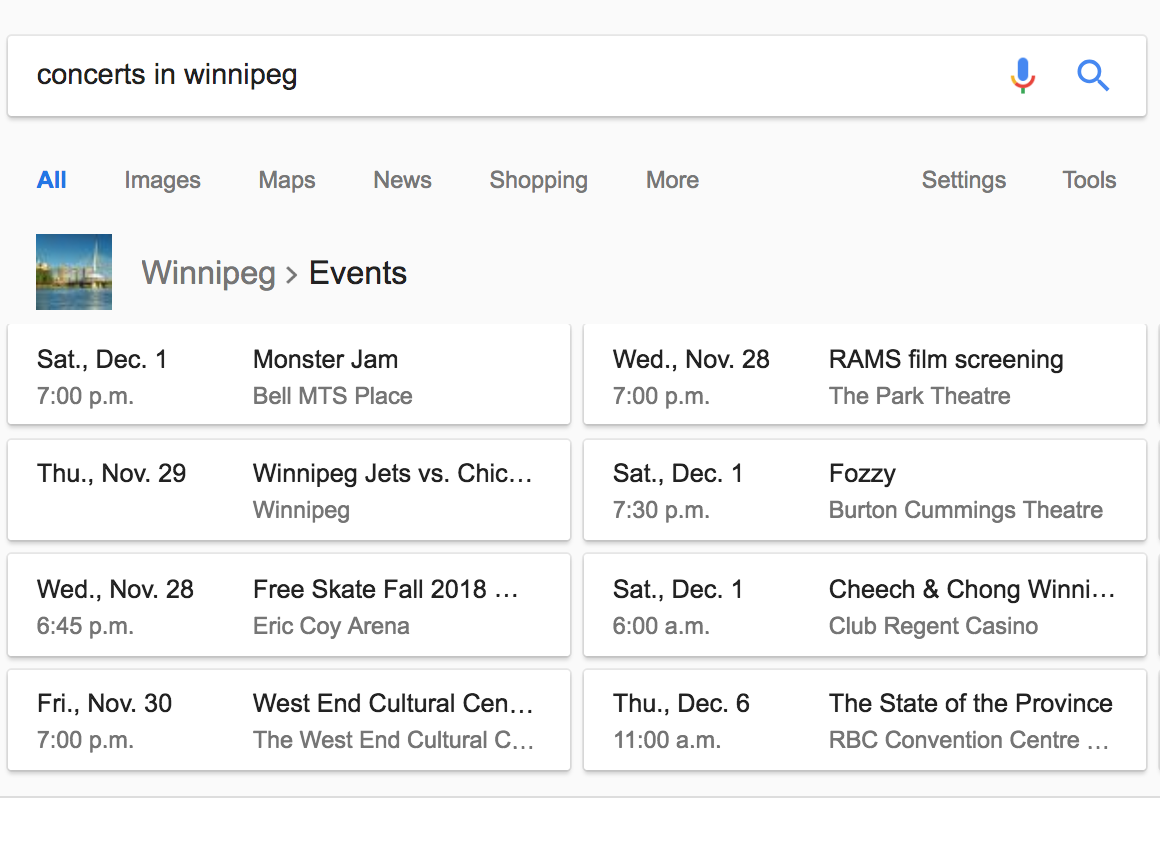
Task: Click the Thu., Dec. 6 date
Action: point(681,703)
